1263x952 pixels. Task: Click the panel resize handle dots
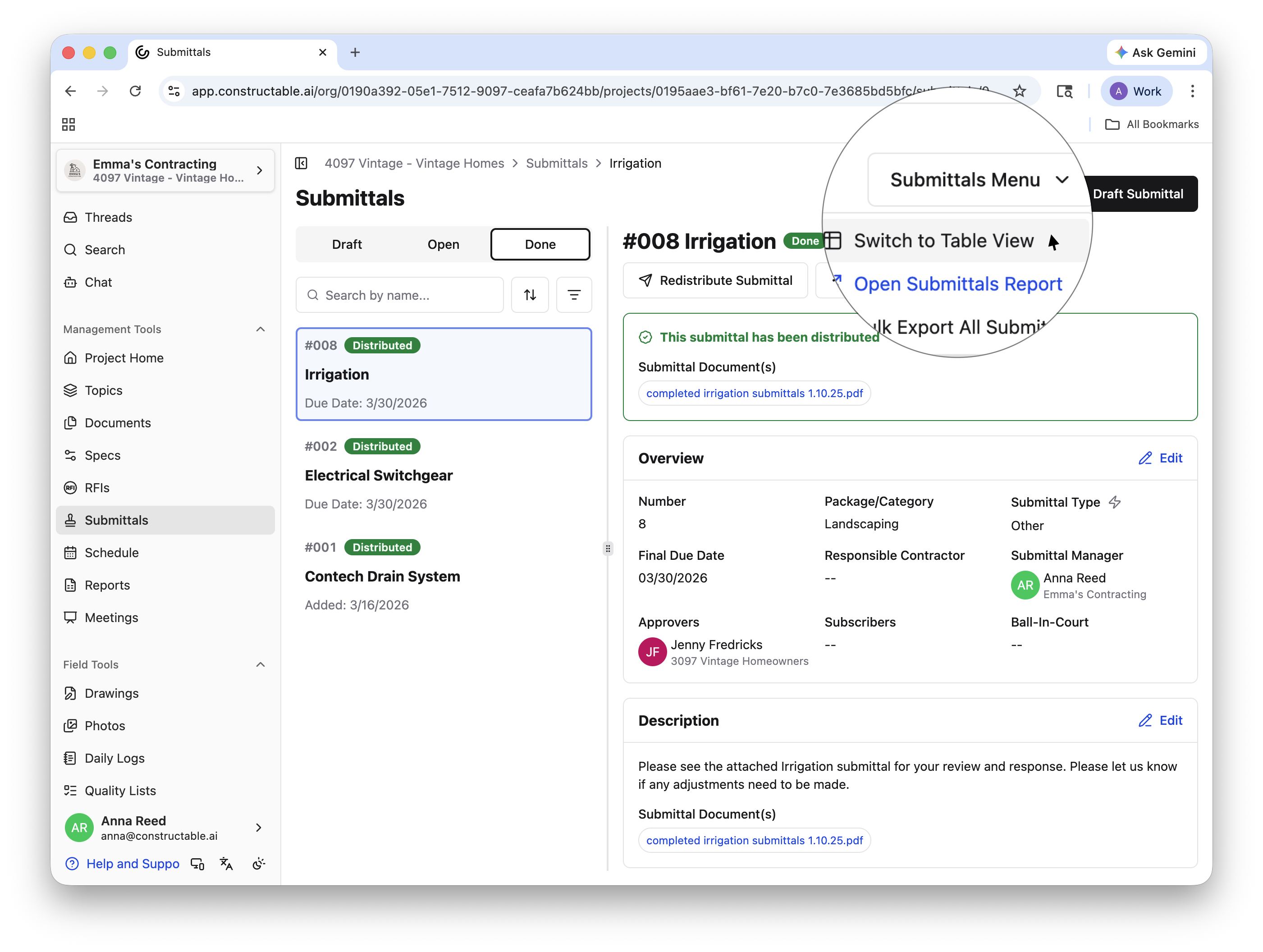tap(608, 549)
